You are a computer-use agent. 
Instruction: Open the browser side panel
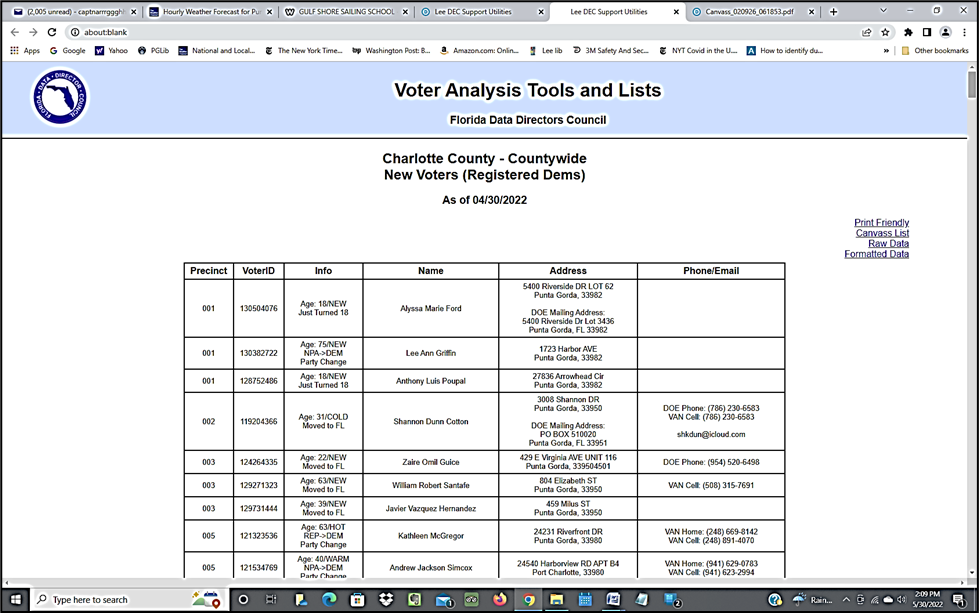927,32
